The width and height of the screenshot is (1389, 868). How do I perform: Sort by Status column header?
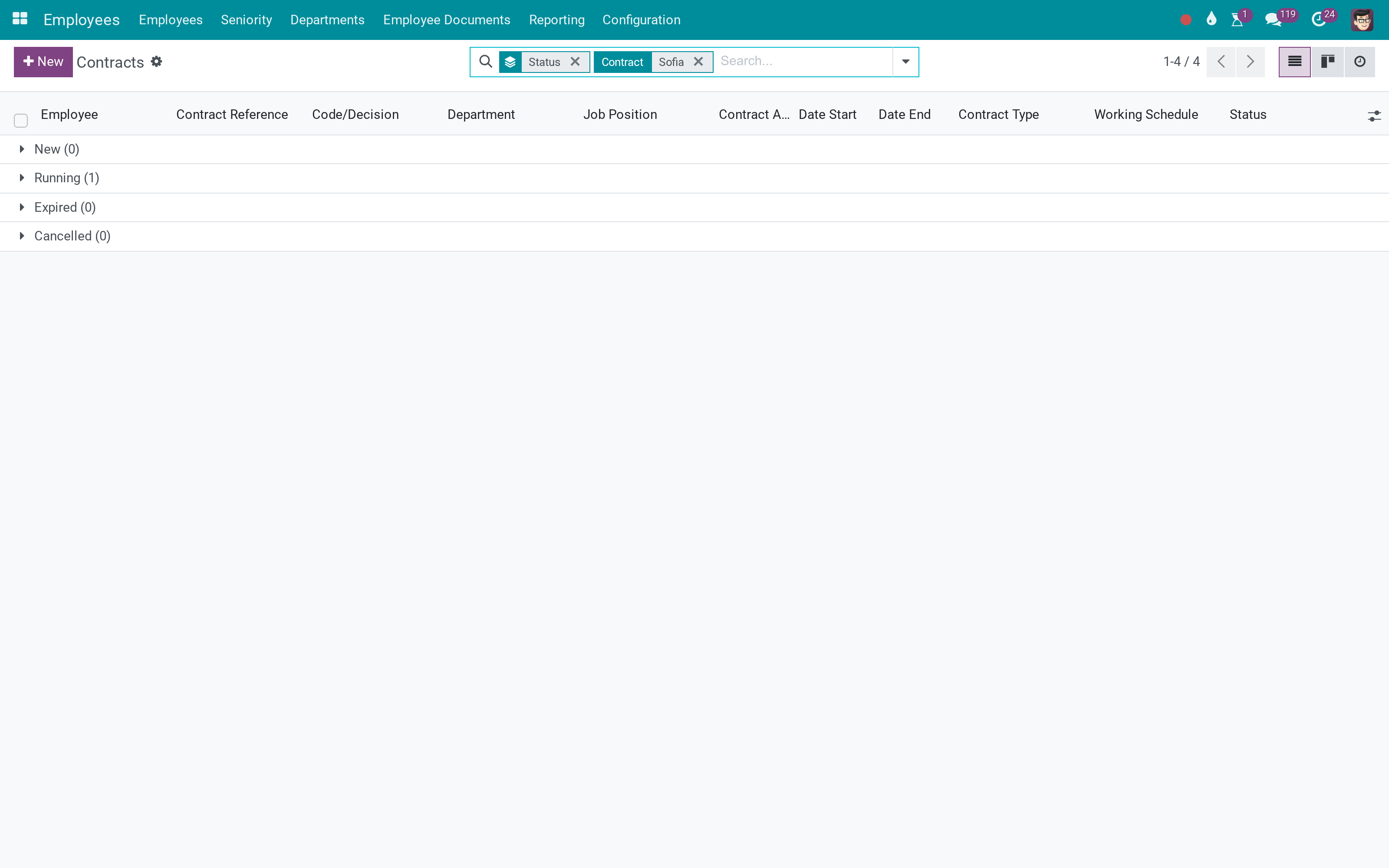click(1248, 114)
